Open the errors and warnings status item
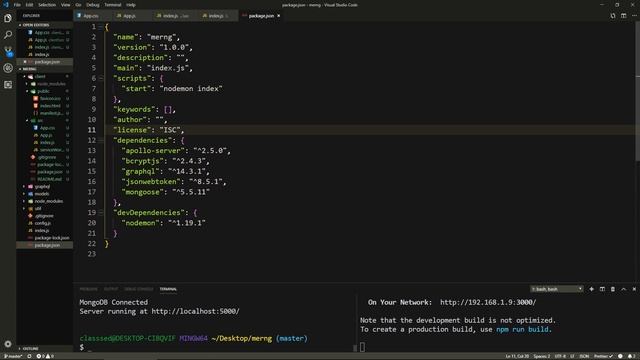 [45, 356]
